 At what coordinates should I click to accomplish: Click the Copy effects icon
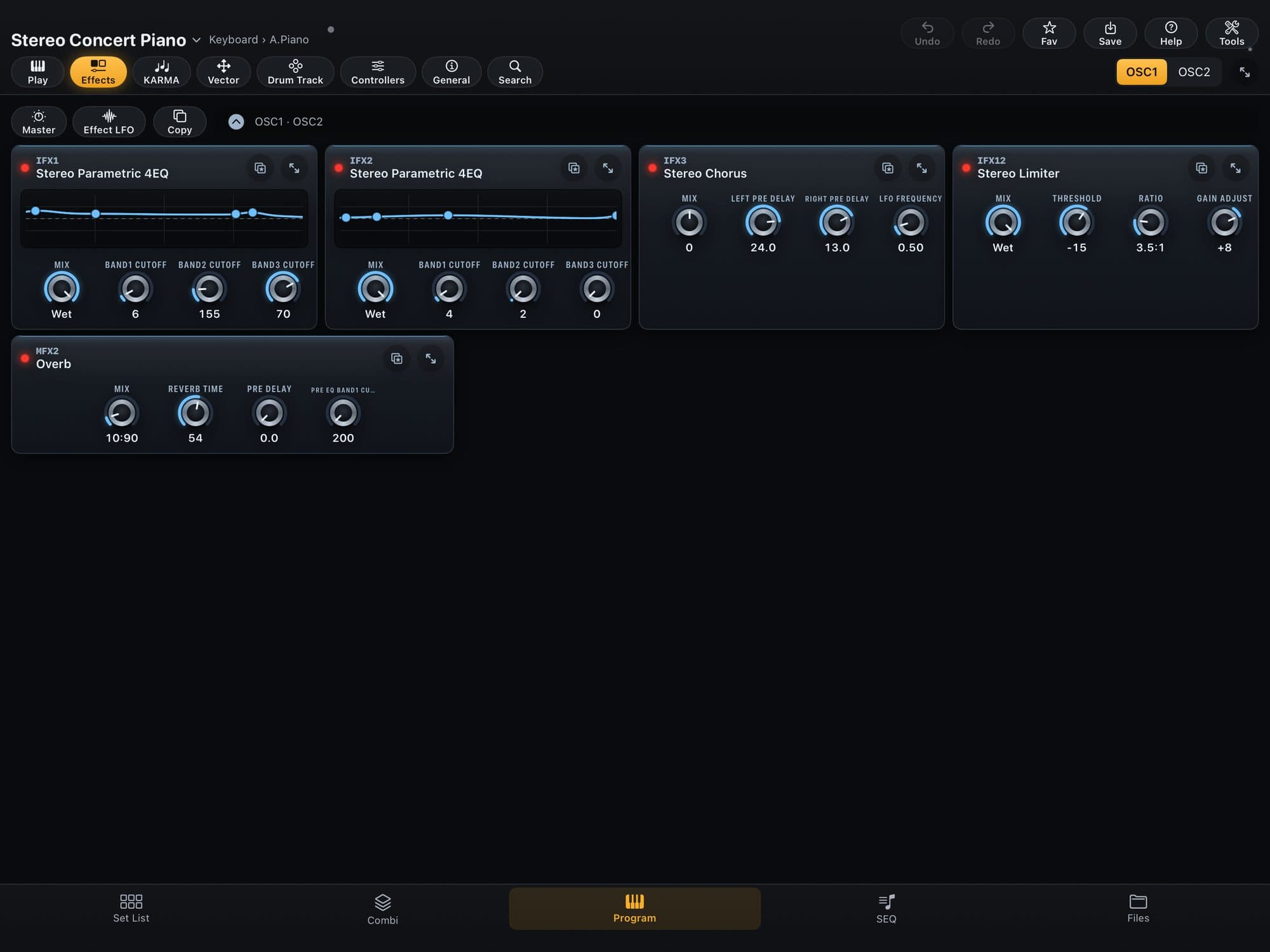click(180, 121)
